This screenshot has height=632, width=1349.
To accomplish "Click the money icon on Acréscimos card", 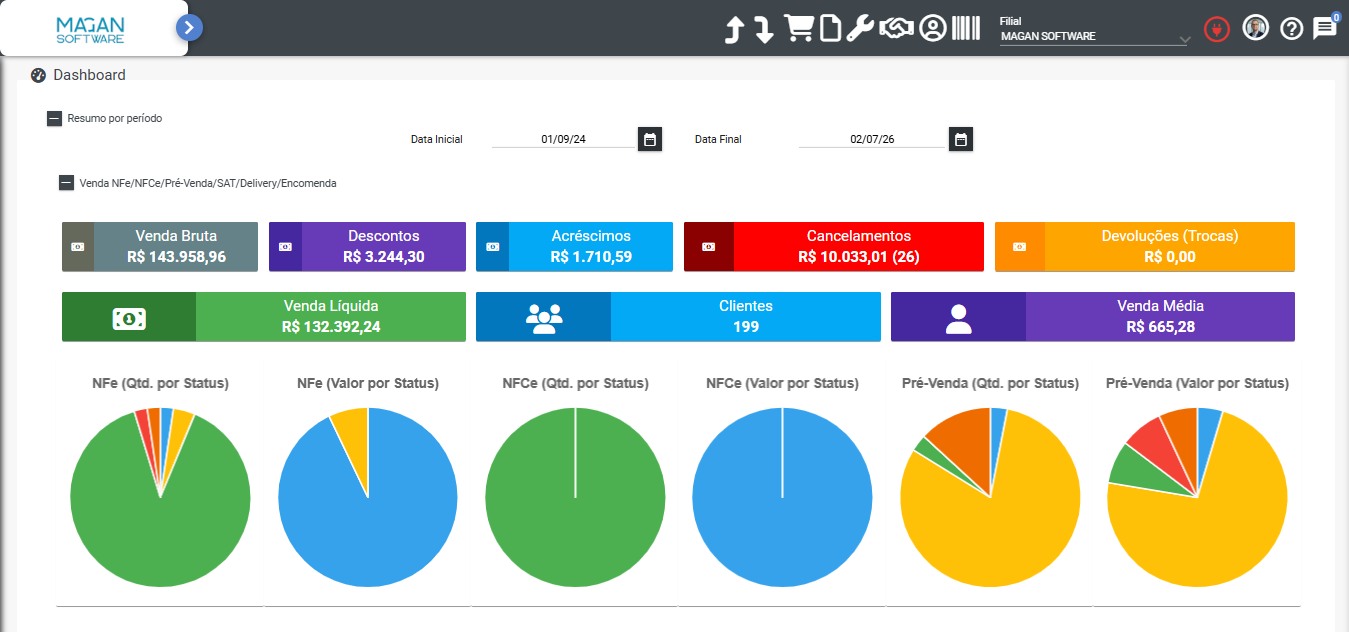I will click(x=492, y=247).
